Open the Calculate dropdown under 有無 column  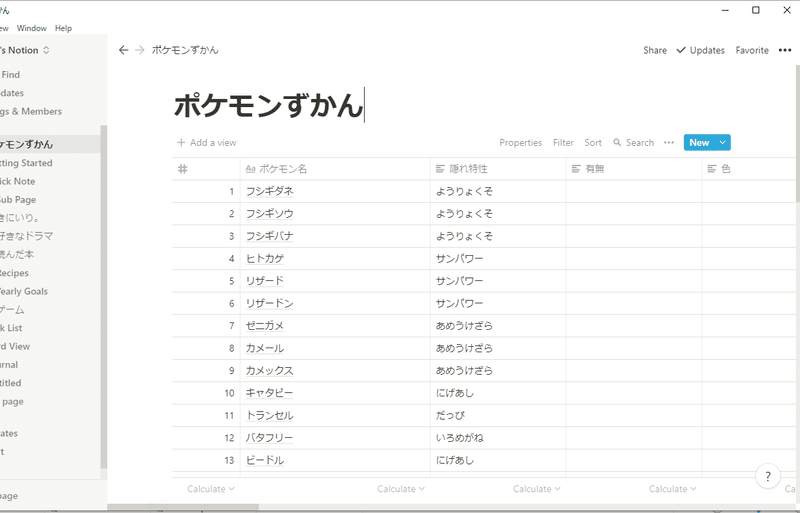coord(672,489)
